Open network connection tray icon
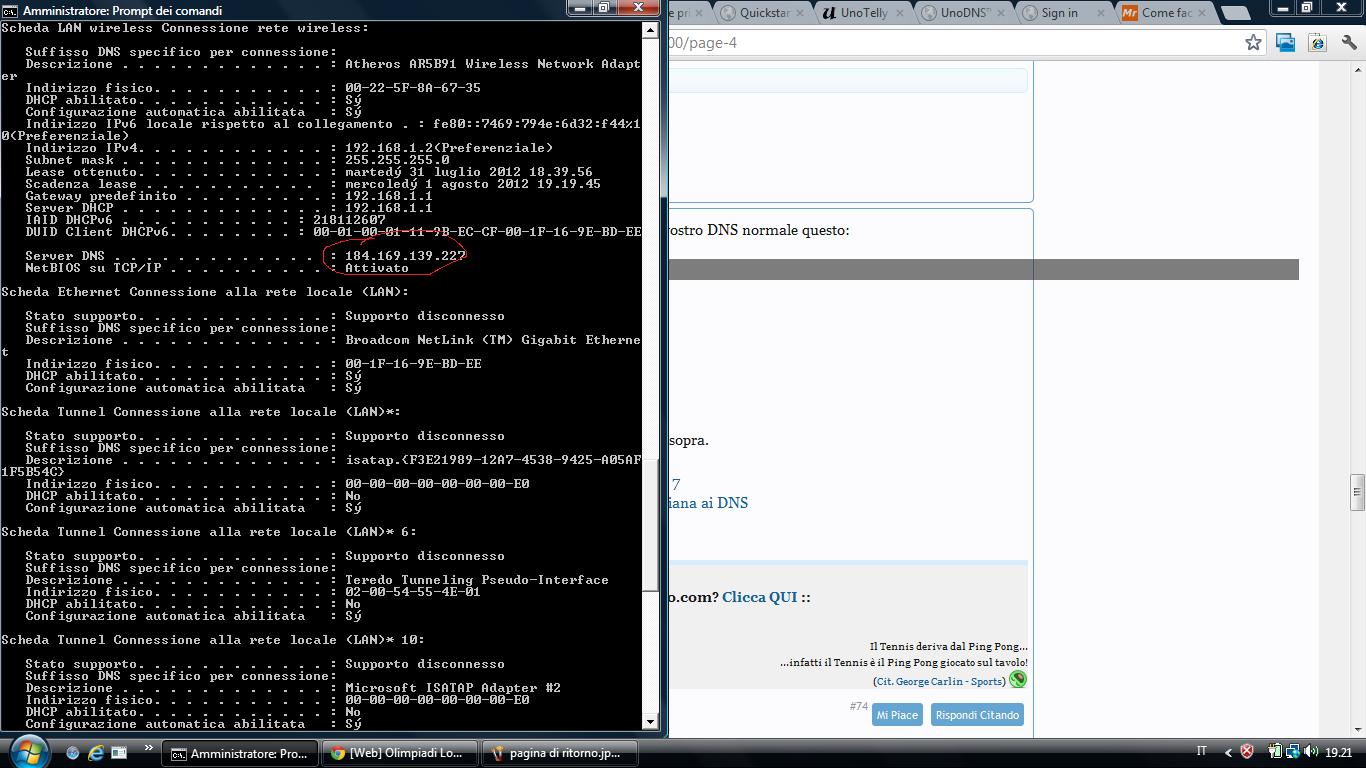 (x=1292, y=752)
